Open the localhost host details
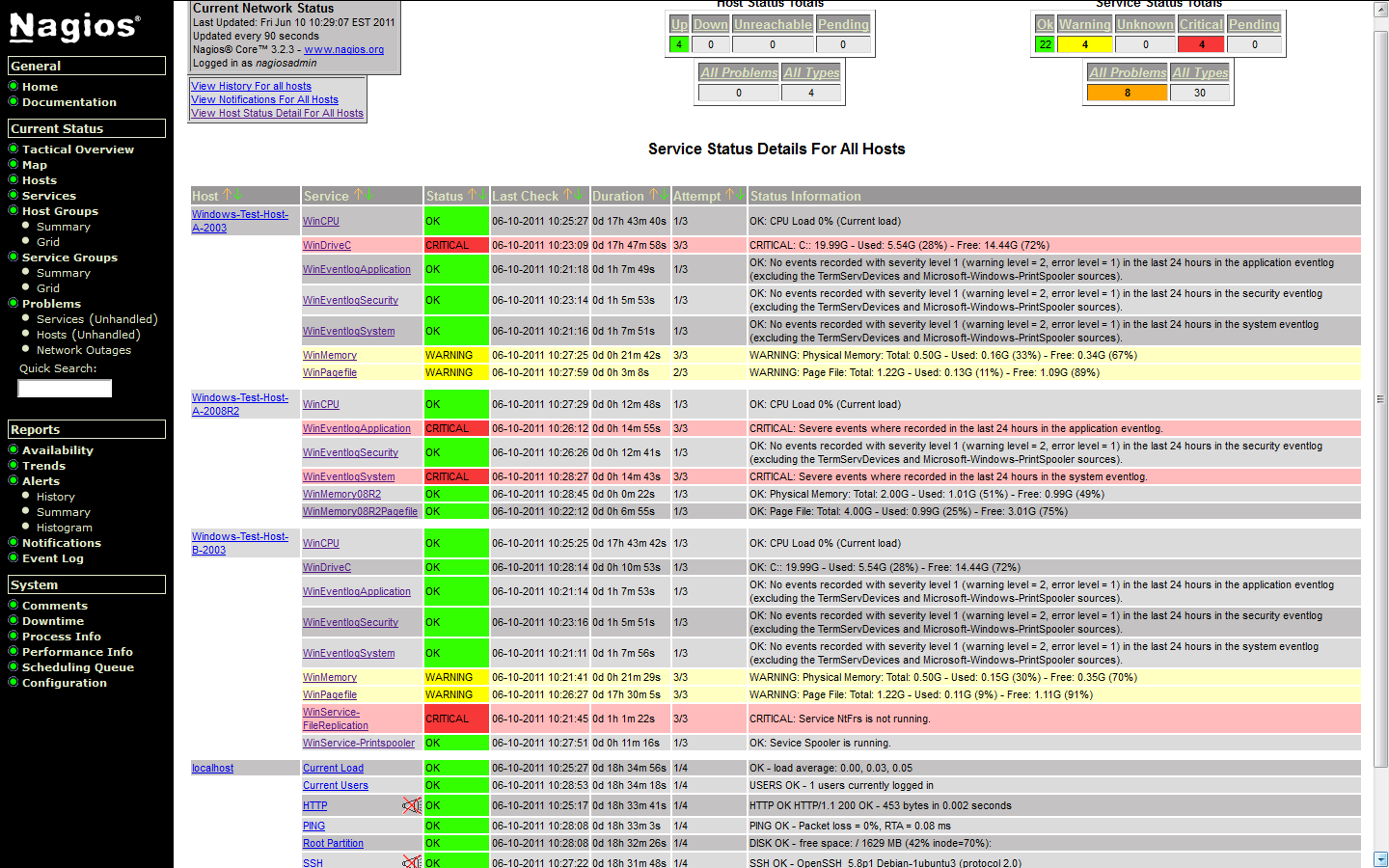Viewport: 1389px width, 868px height. click(212, 768)
